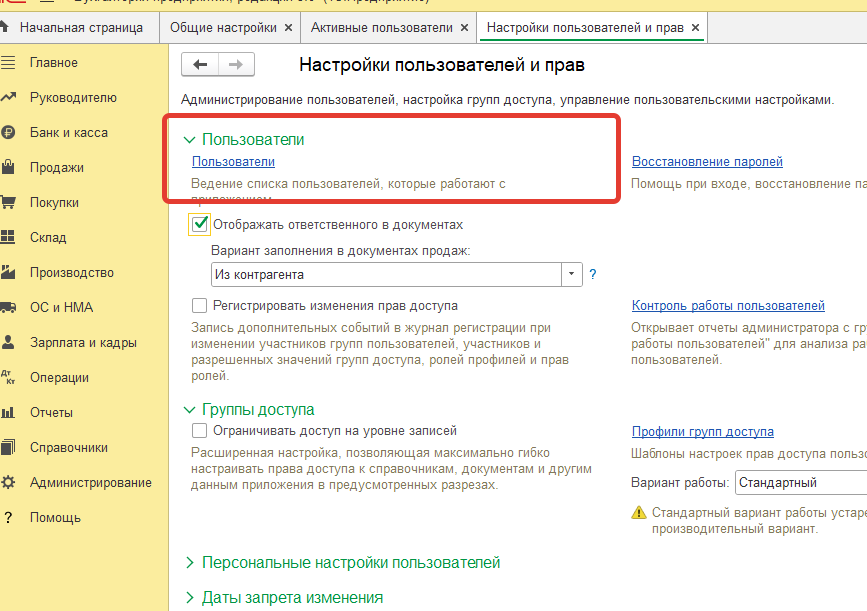The image size is (867, 611).
Task: Open the Продажи section
Action: (x=56, y=168)
